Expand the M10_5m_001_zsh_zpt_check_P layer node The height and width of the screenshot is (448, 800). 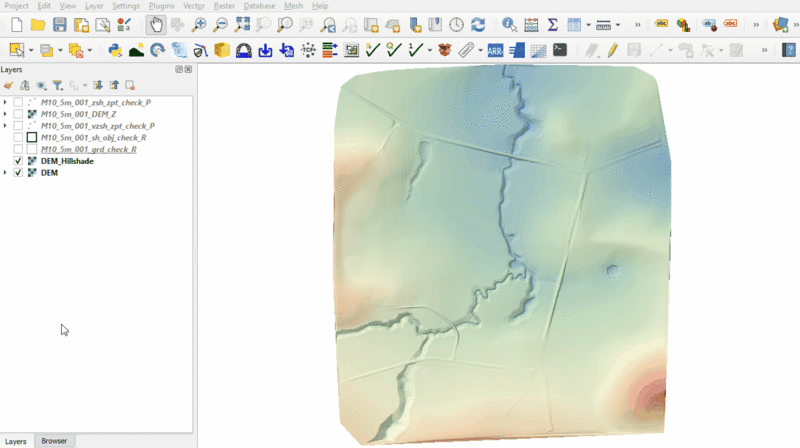6,102
